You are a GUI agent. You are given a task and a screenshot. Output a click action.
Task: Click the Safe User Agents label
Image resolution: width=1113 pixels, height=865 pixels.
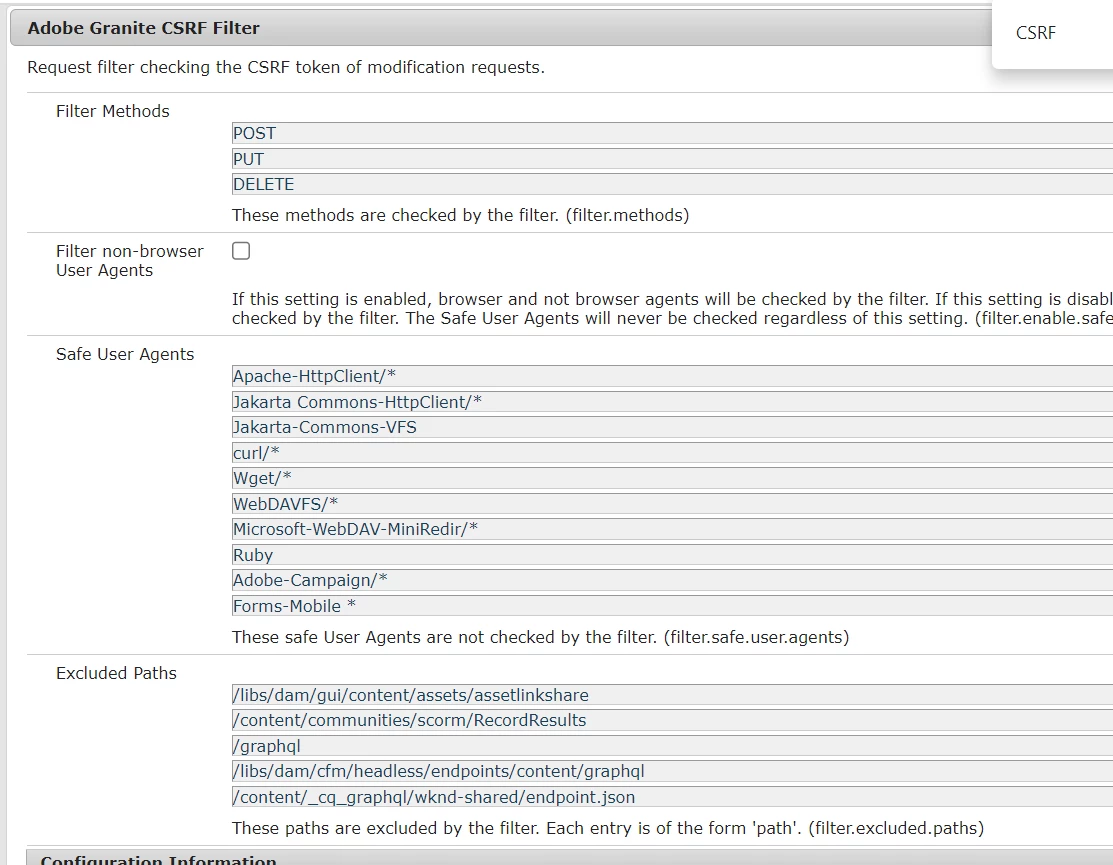[x=125, y=354]
